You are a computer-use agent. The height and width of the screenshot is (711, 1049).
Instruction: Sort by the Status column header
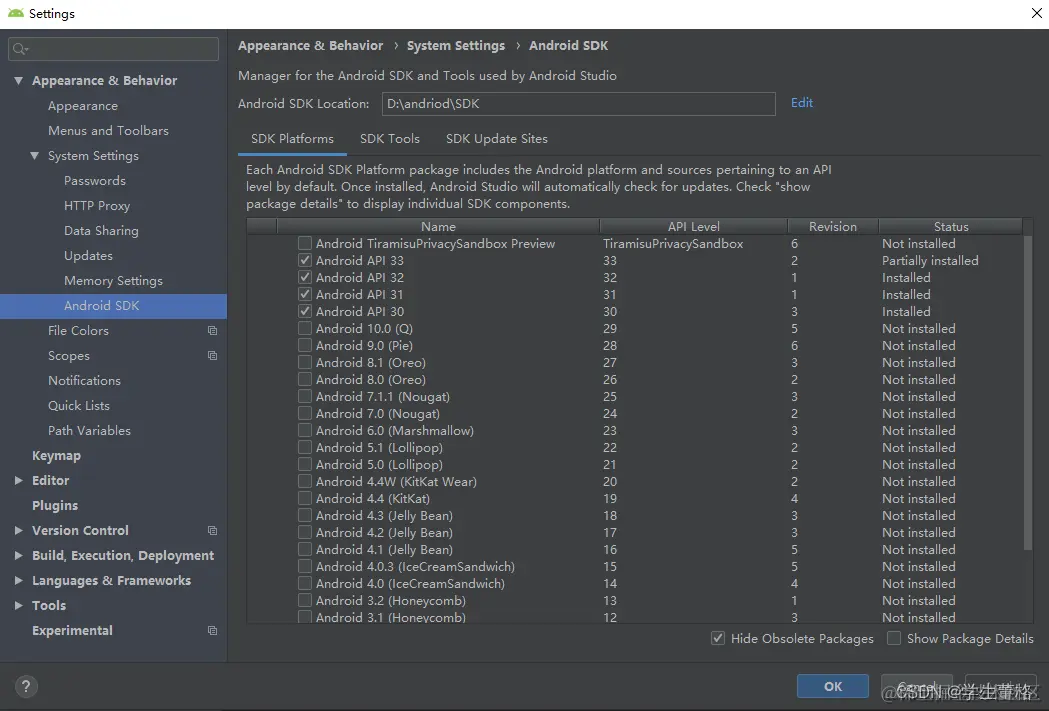click(x=951, y=226)
